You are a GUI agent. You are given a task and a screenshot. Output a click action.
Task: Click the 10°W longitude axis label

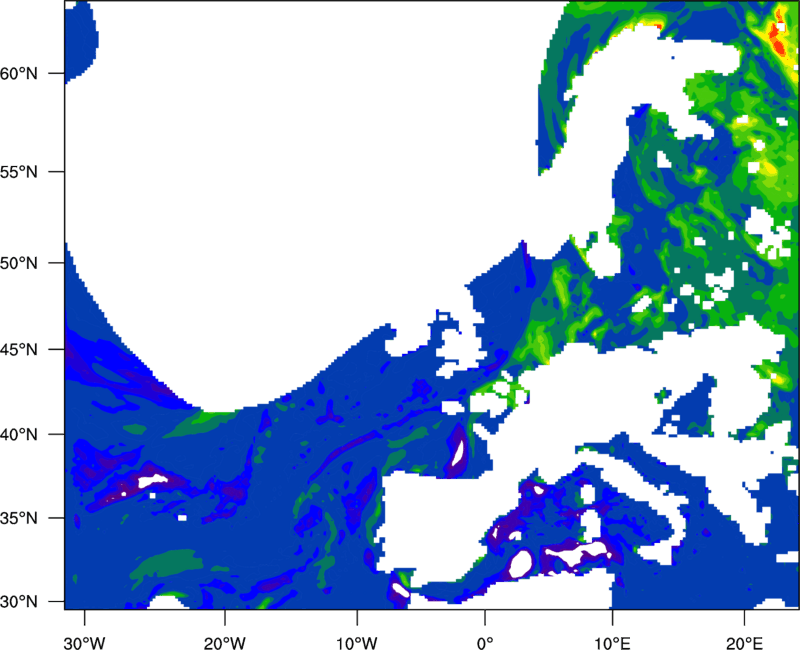pyautogui.click(x=357, y=643)
